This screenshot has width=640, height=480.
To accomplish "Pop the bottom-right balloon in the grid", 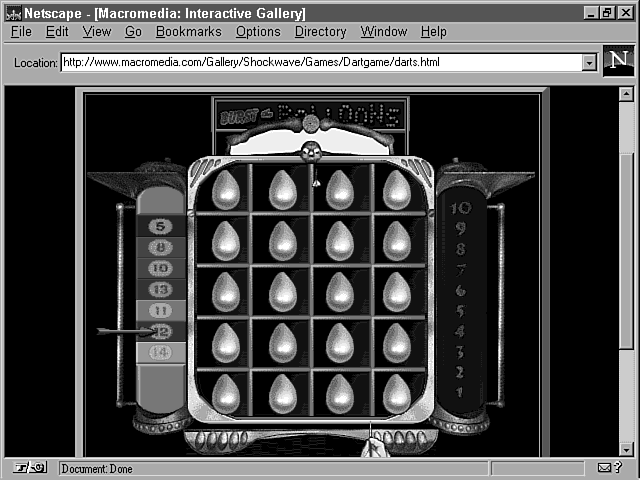I will (397, 393).
